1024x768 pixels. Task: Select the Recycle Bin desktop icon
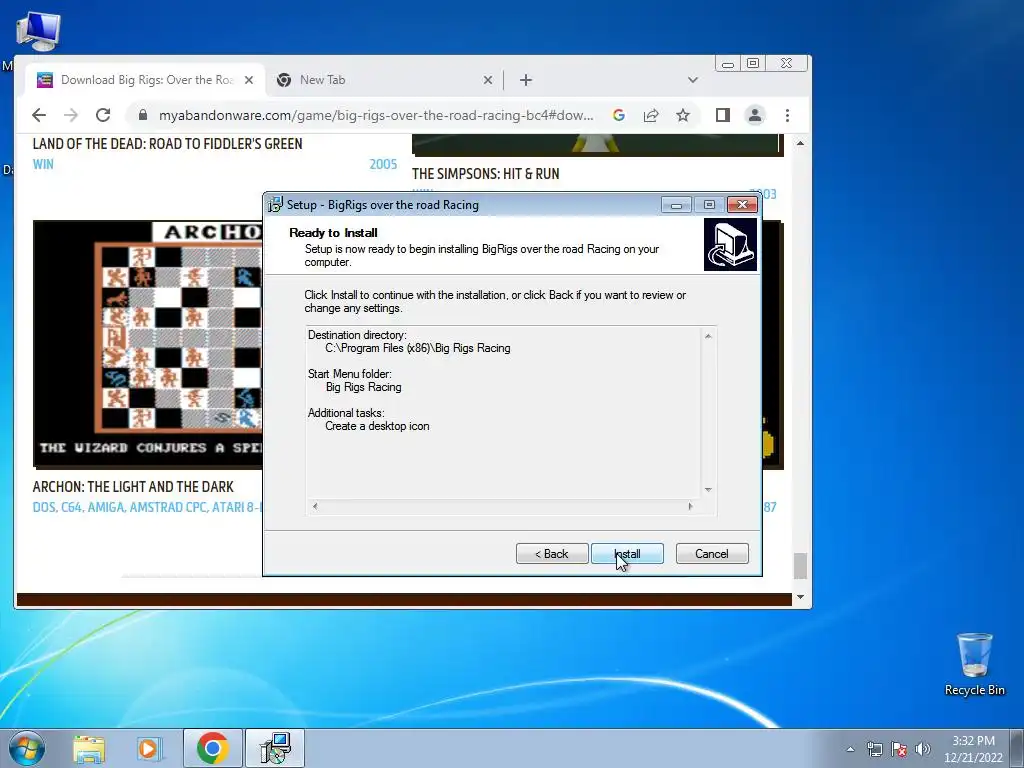[x=974, y=664]
